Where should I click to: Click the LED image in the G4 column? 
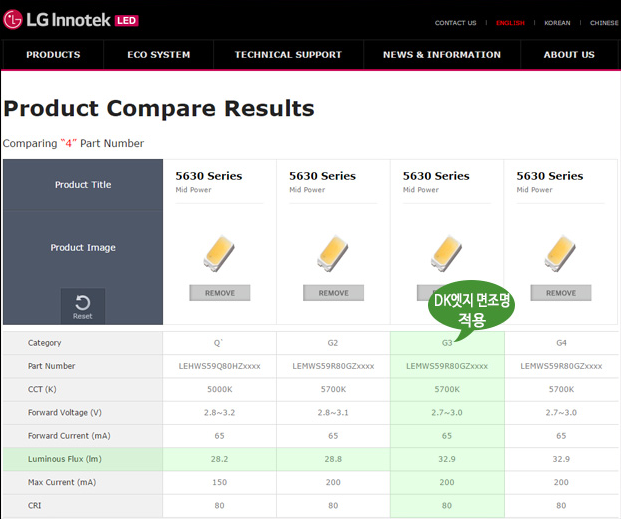point(560,254)
